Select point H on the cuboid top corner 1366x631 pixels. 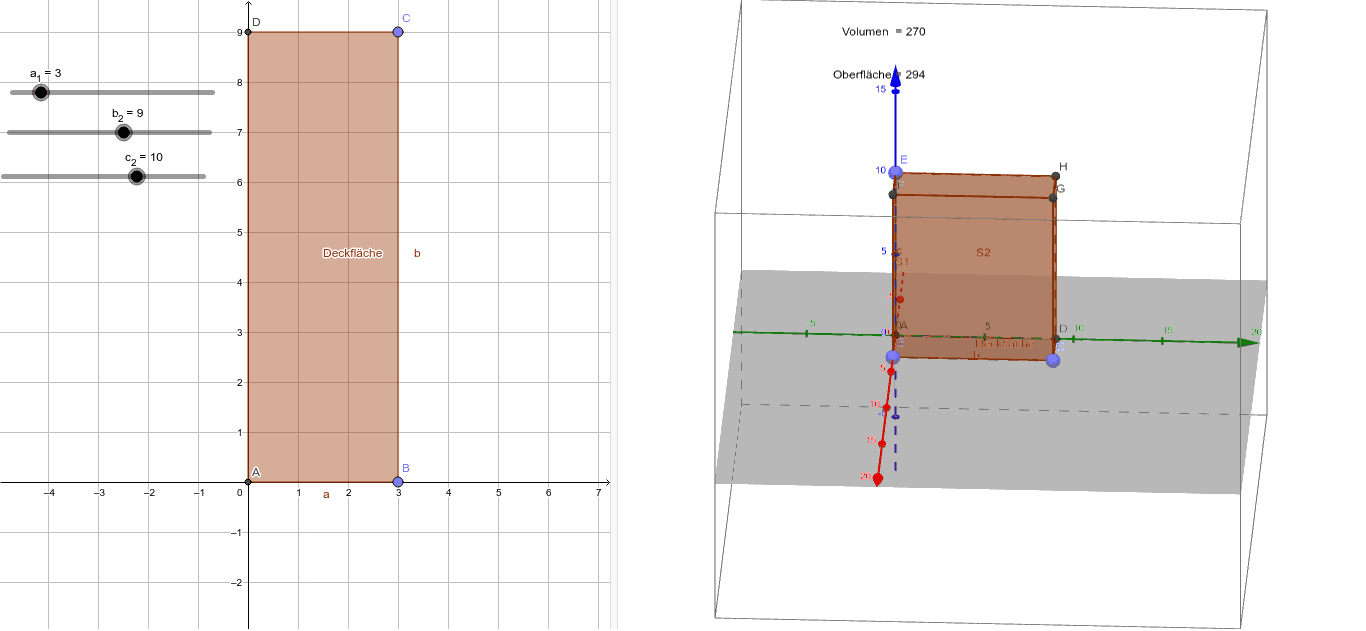tap(1056, 176)
